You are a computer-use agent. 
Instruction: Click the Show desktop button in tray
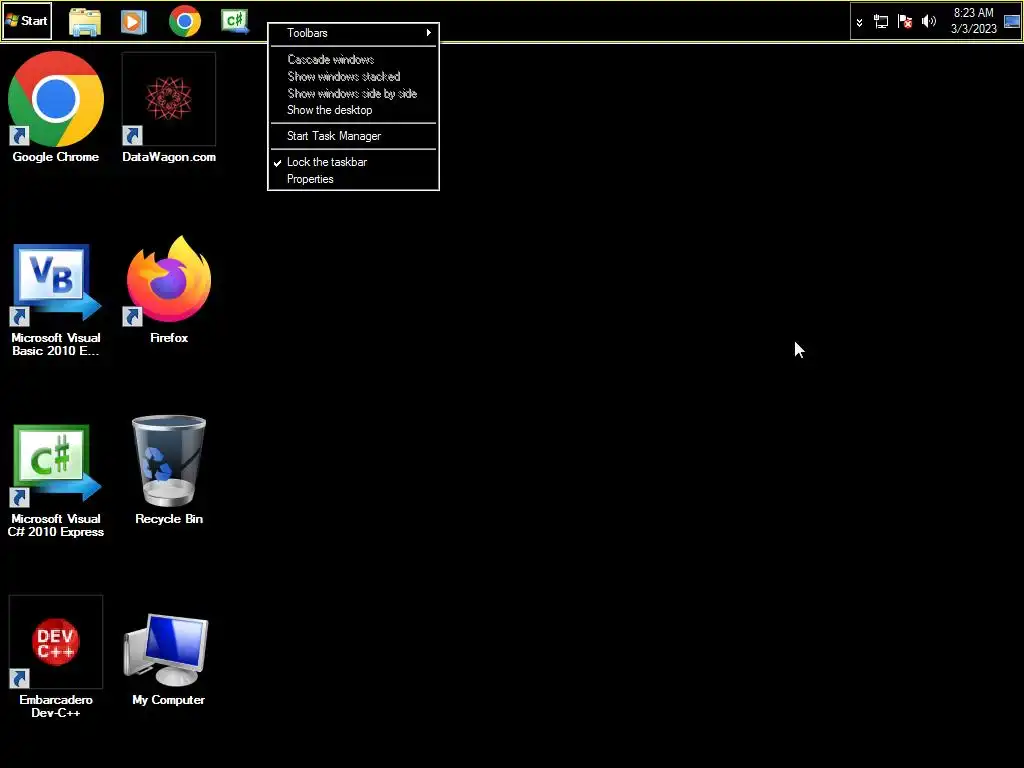coord(1012,22)
